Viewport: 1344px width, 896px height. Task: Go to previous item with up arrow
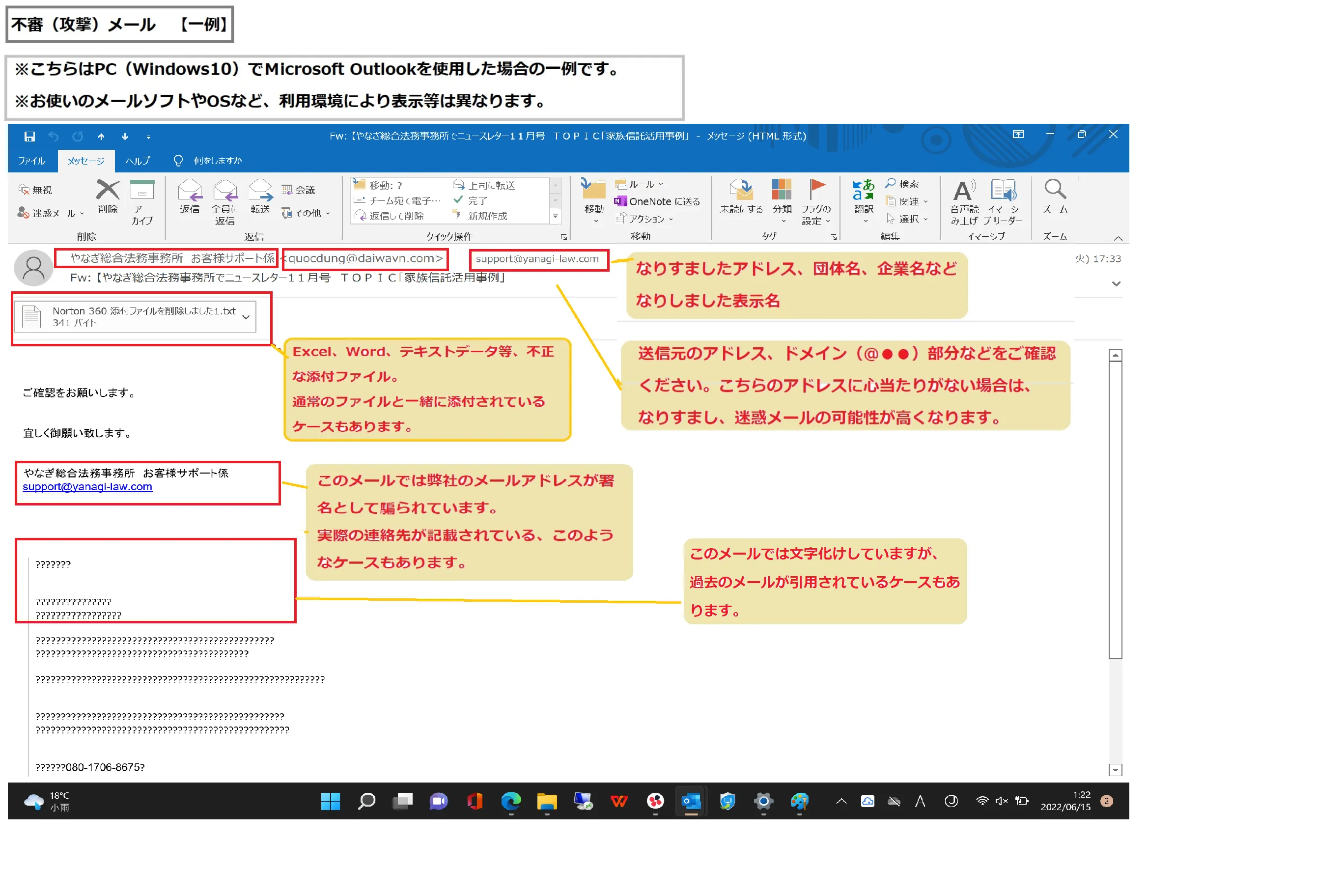point(101,137)
